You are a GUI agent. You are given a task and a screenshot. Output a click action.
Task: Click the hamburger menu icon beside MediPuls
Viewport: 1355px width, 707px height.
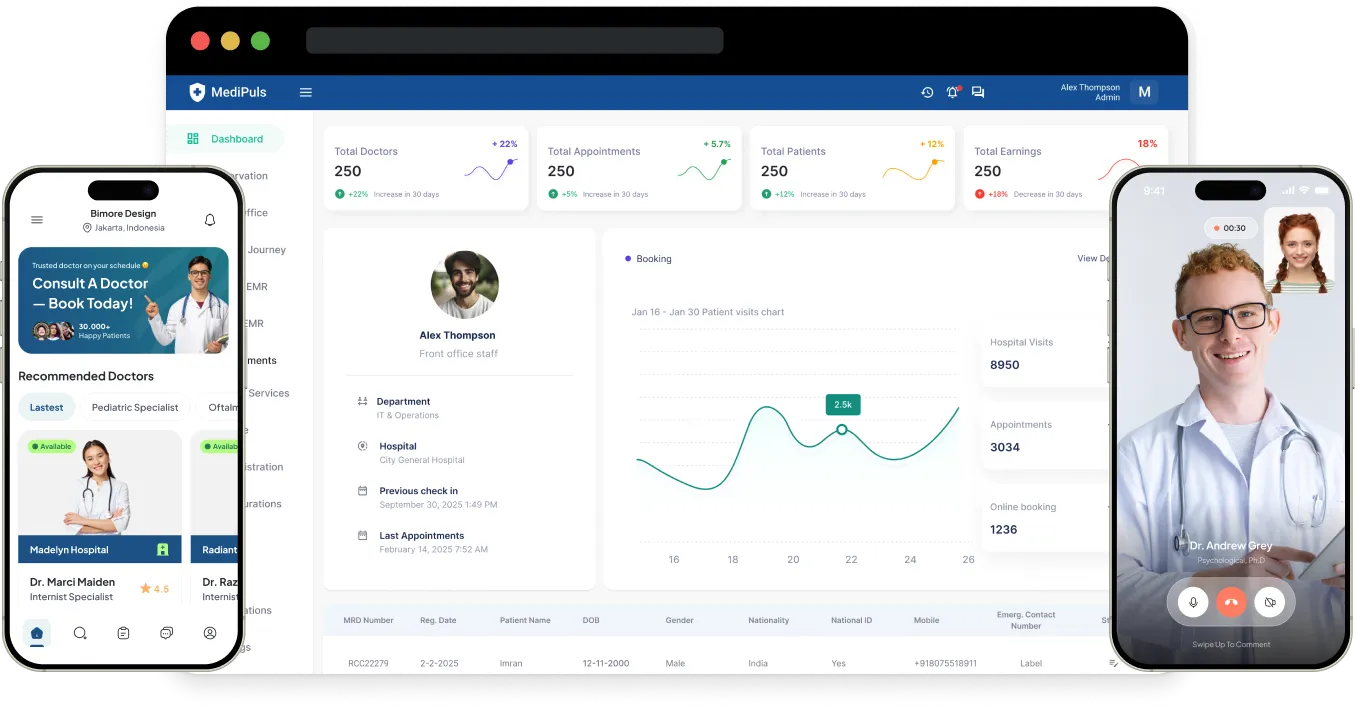[x=306, y=92]
